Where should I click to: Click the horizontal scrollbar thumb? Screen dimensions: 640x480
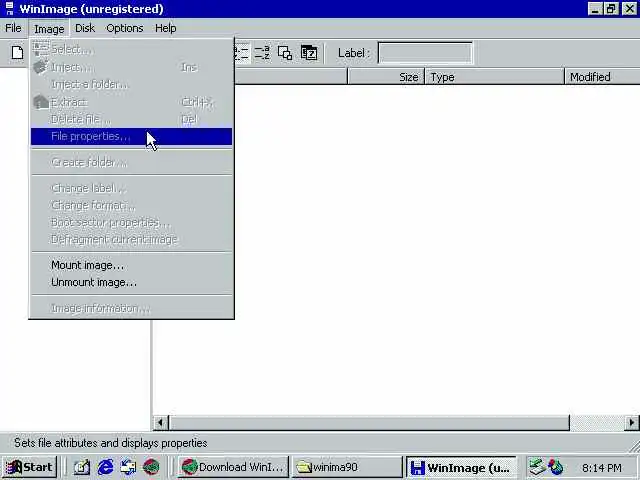pyautogui.click(x=369, y=423)
